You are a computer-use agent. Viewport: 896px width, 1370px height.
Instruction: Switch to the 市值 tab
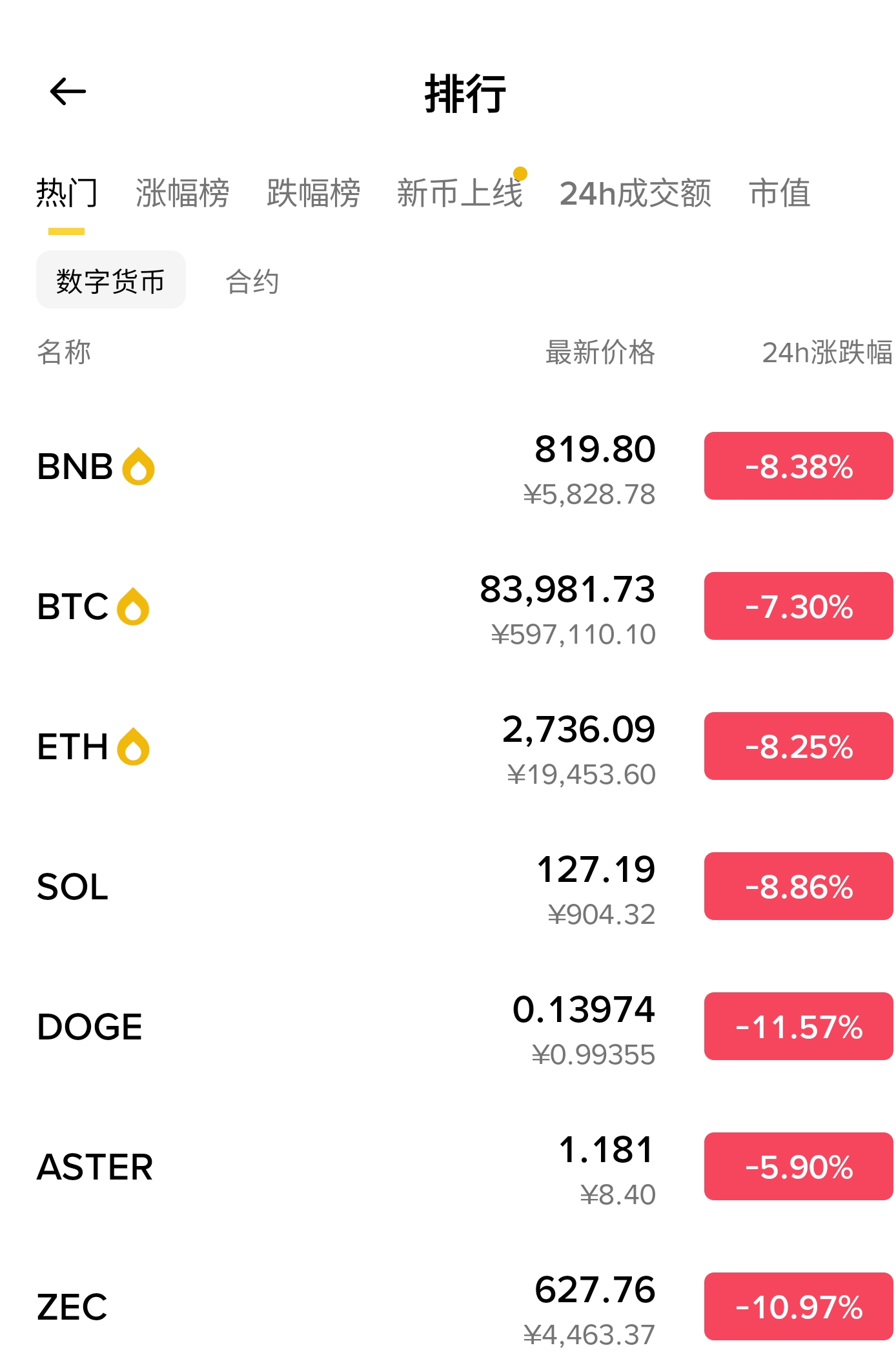coord(779,193)
